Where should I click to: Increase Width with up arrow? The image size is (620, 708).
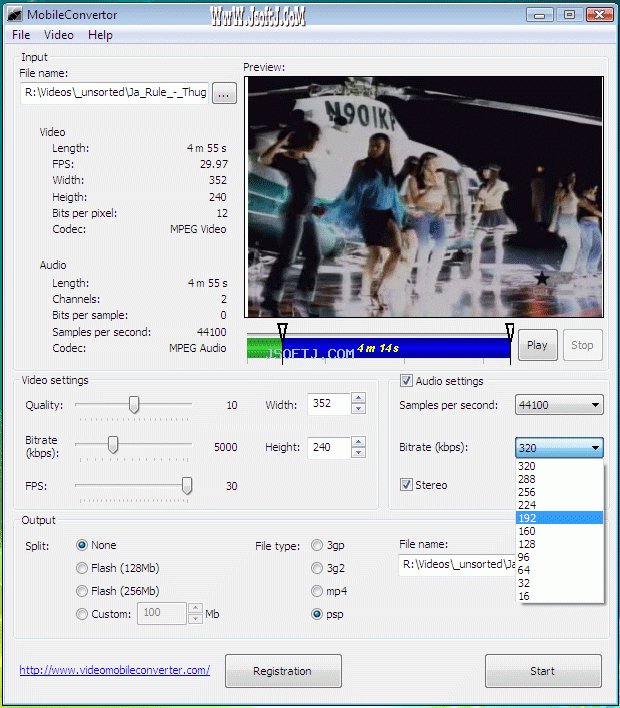[359, 398]
